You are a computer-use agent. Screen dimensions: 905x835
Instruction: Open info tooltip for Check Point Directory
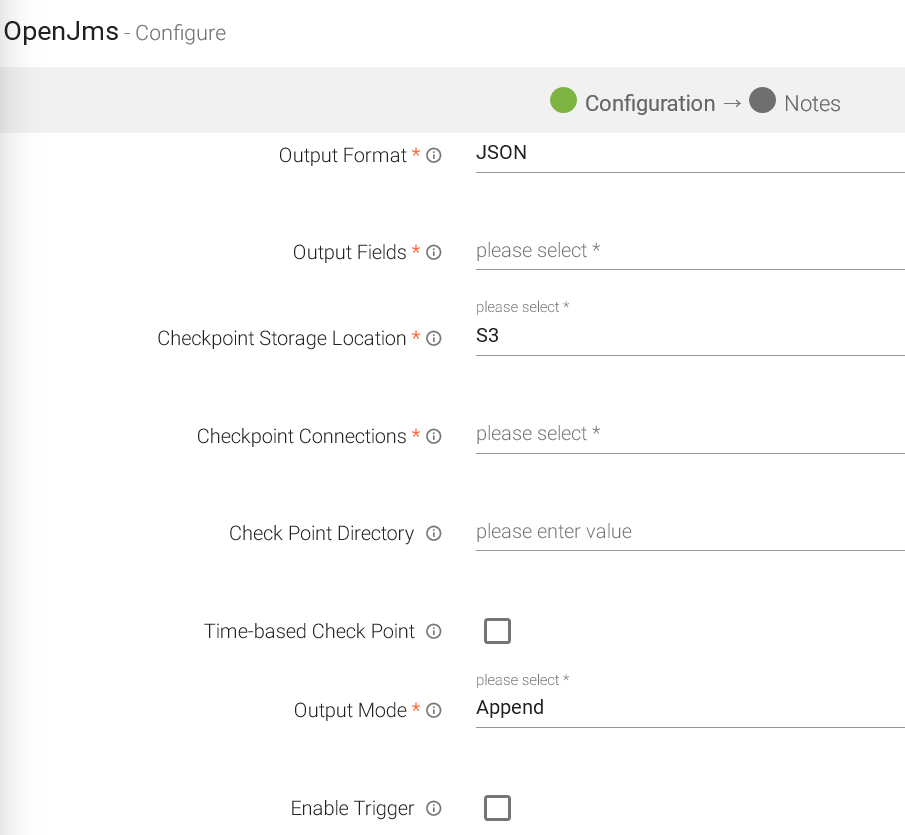434,534
